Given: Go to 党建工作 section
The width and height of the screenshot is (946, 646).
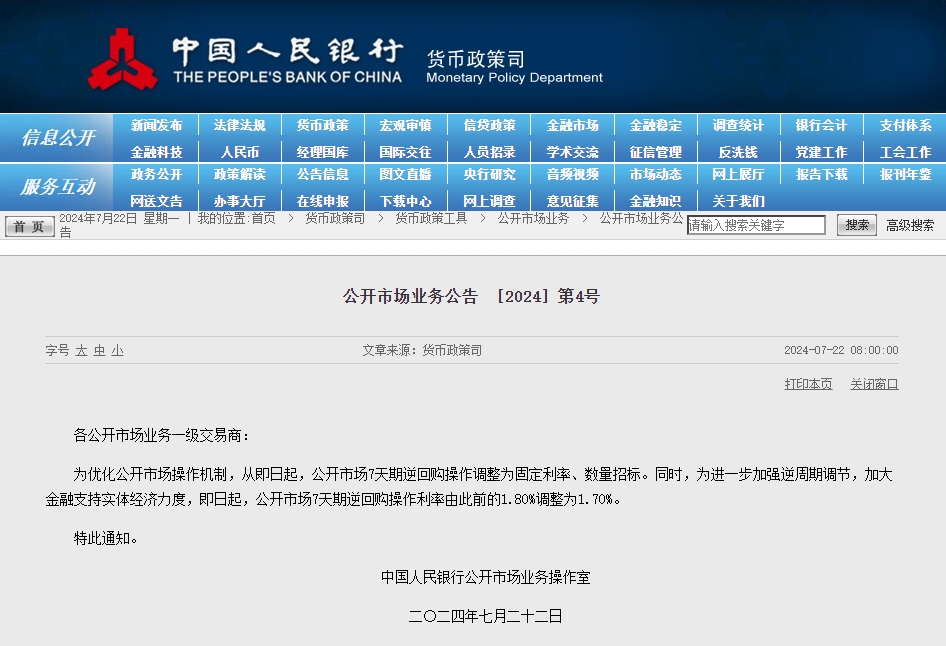Looking at the screenshot, I should [x=822, y=152].
